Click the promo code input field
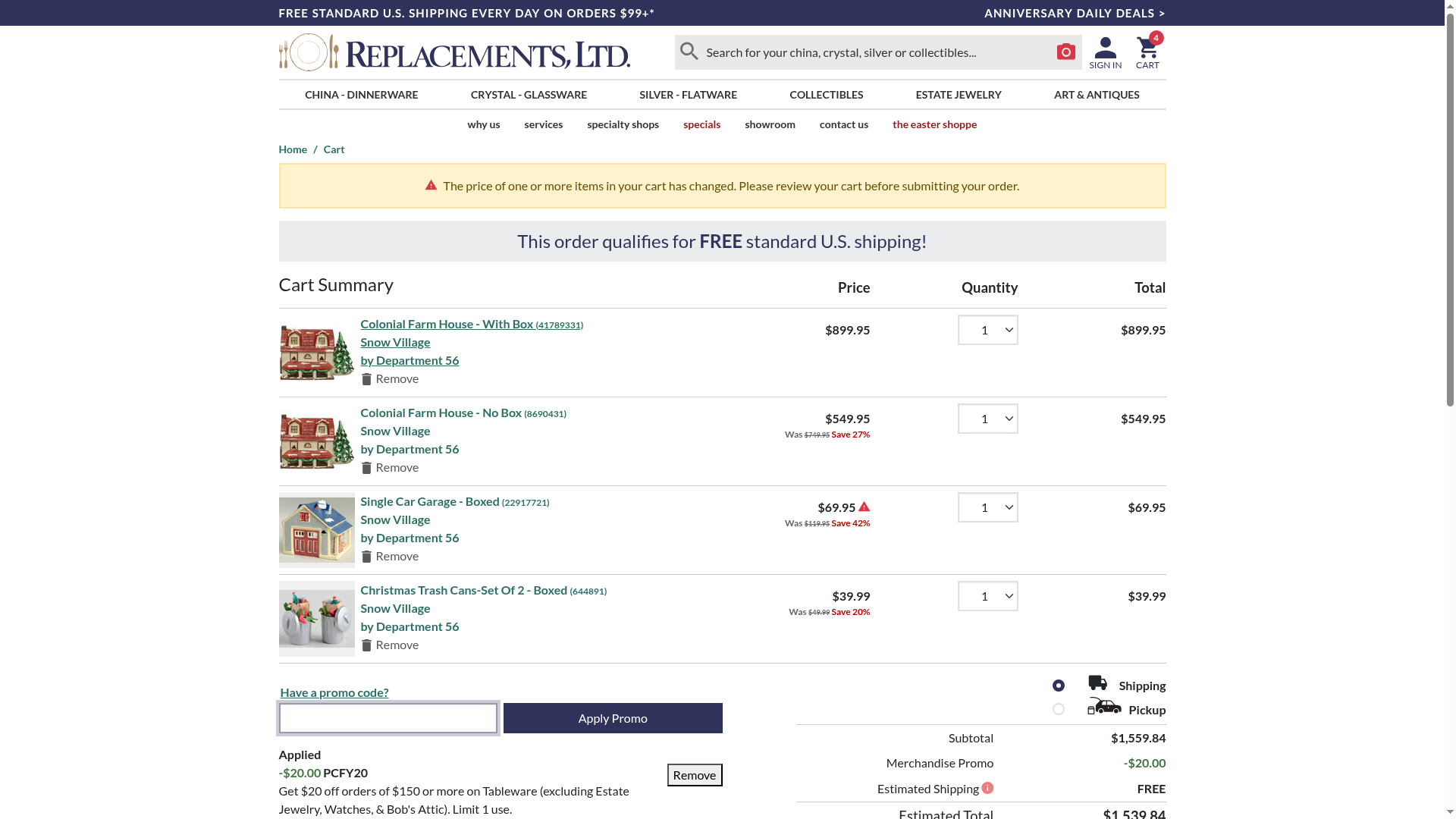 click(388, 718)
